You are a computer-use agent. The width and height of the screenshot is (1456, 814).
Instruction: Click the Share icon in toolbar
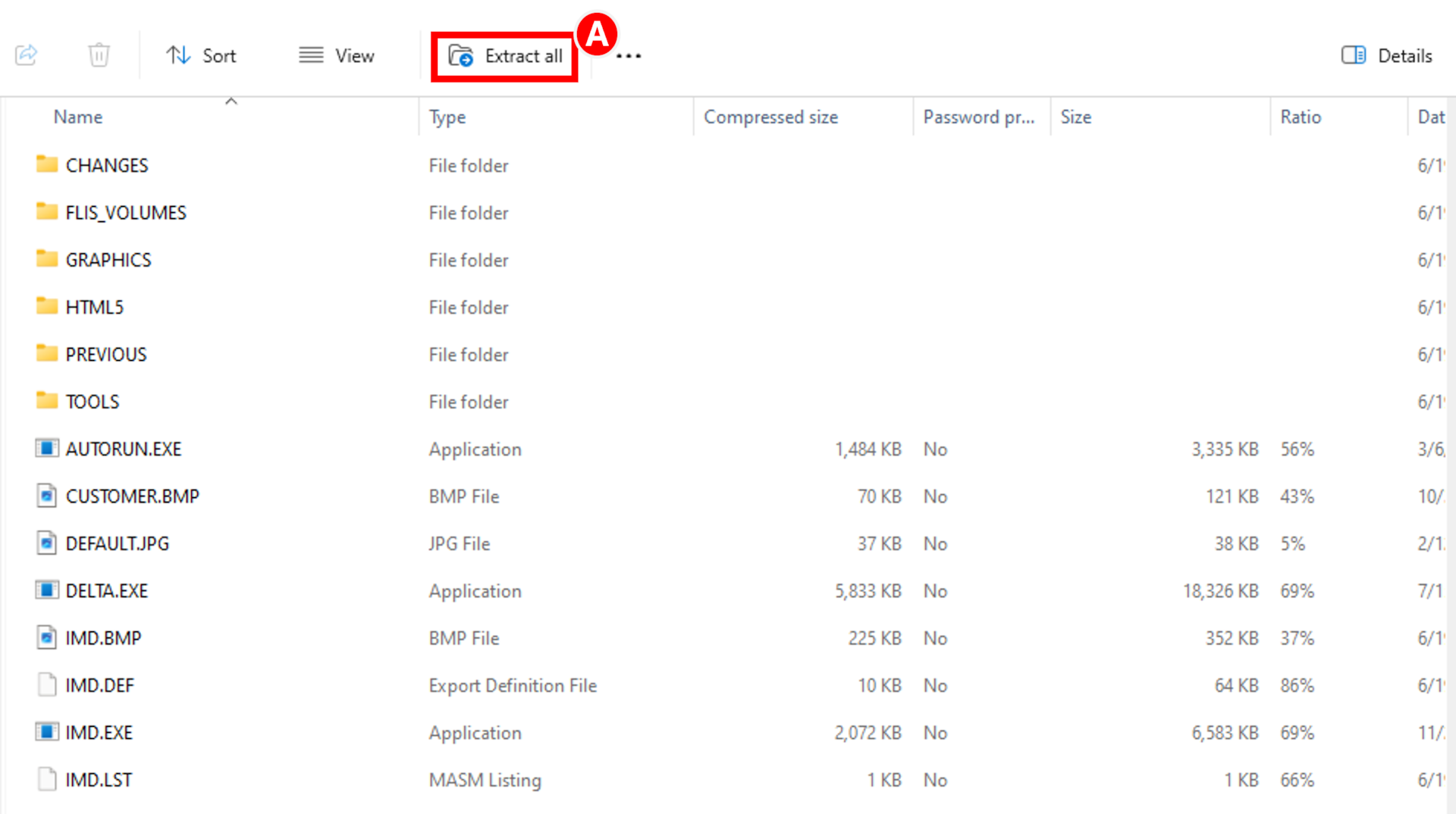click(27, 55)
